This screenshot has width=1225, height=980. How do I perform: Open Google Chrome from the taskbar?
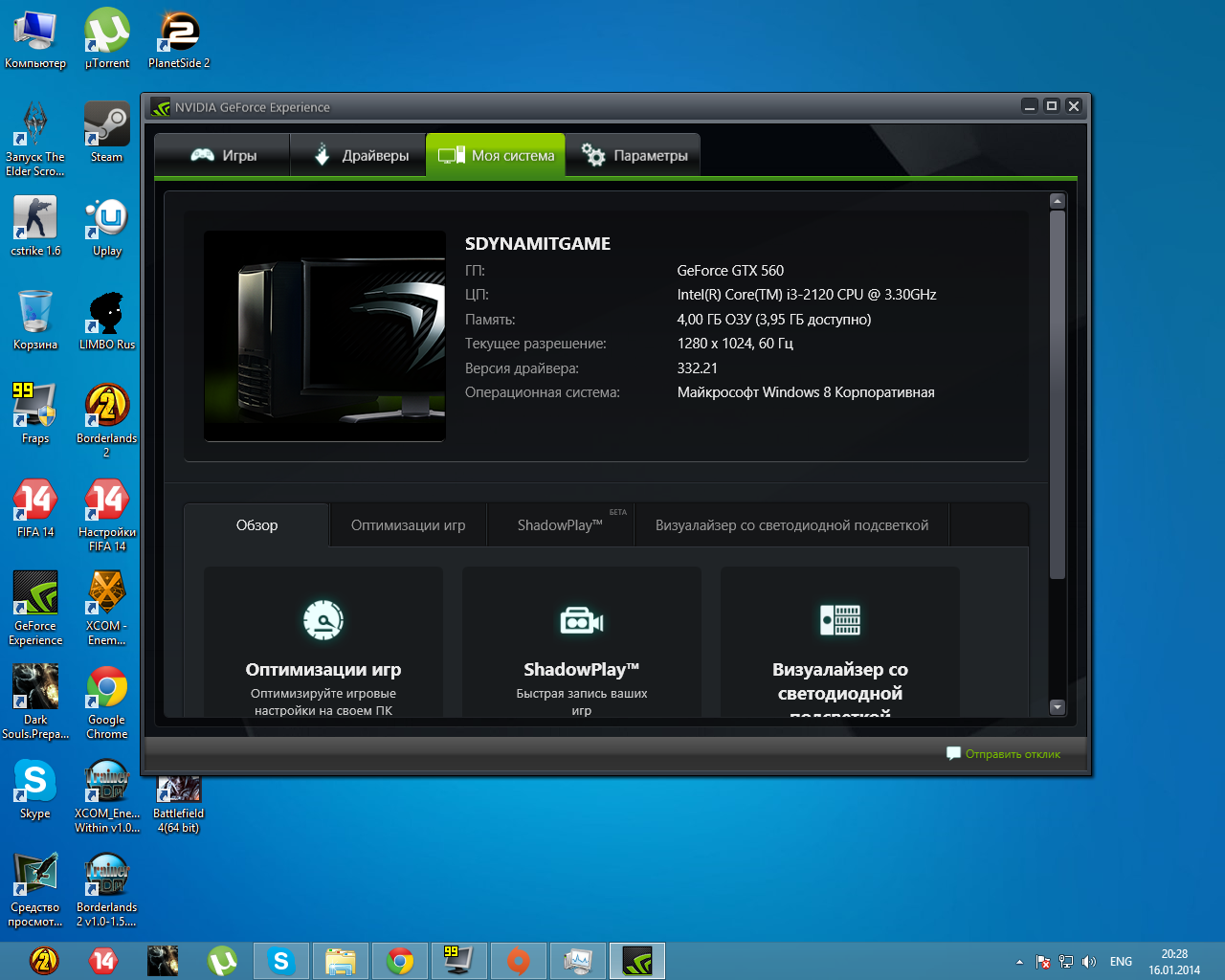(x=400, y=961)
